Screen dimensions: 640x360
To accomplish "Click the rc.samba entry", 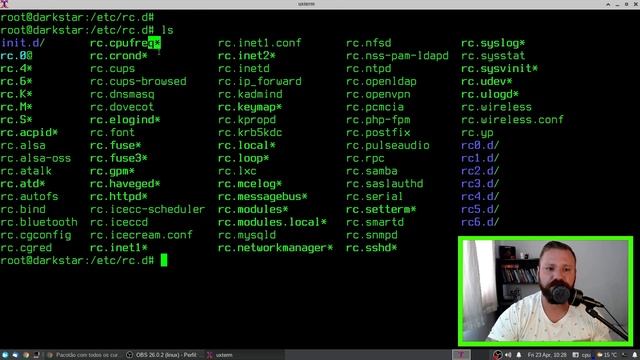I will pos(372,171).
